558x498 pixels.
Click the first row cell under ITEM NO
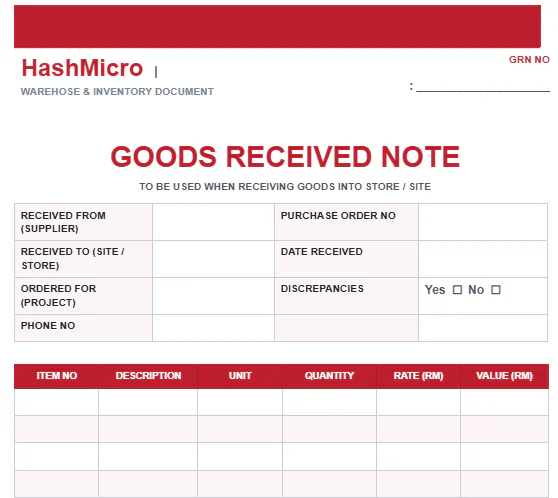(x=57, y=402)
